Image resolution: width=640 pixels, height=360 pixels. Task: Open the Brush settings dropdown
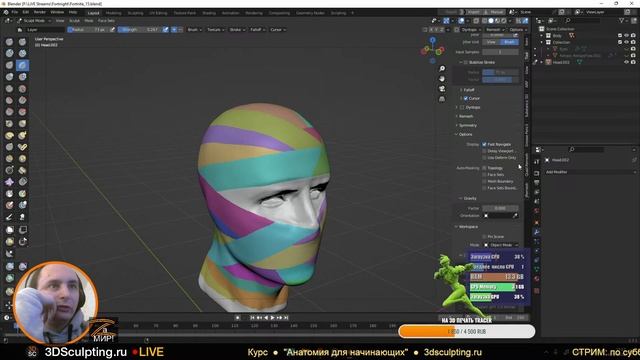click(x=194, y=29)
